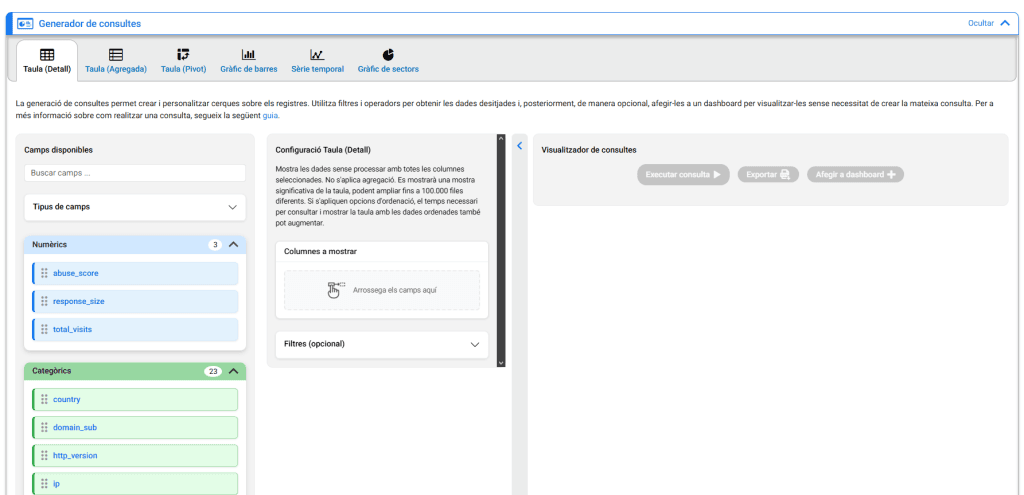Viewport: 1024px width, 495px height.
Task: Select the country field
Action: tap(135, 399)
